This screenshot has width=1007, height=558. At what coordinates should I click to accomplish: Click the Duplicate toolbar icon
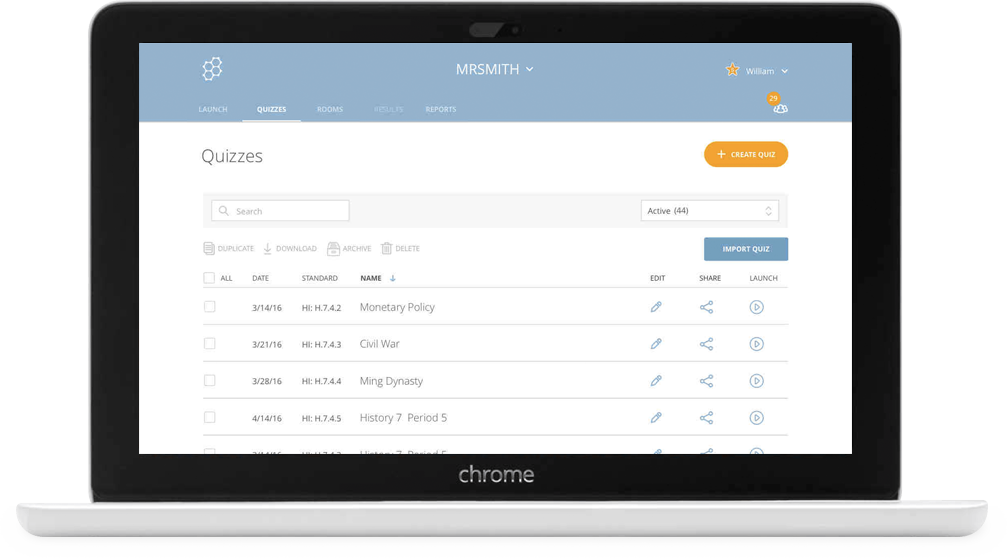(x=209, y=249)
